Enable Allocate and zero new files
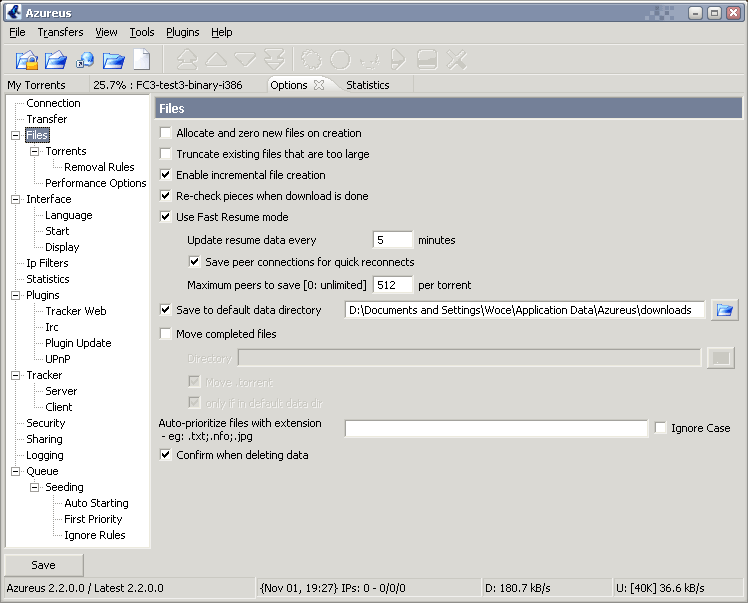The height and width of the screenshot is (603, 748). click(x=166, y=133)
